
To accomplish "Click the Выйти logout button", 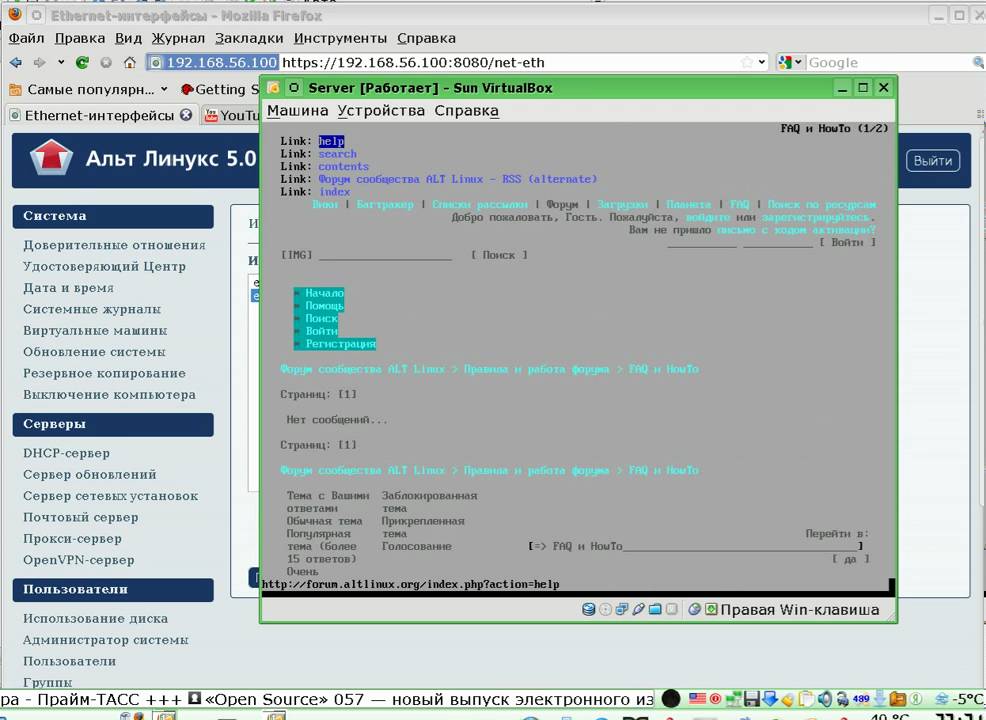I will 933,161.
